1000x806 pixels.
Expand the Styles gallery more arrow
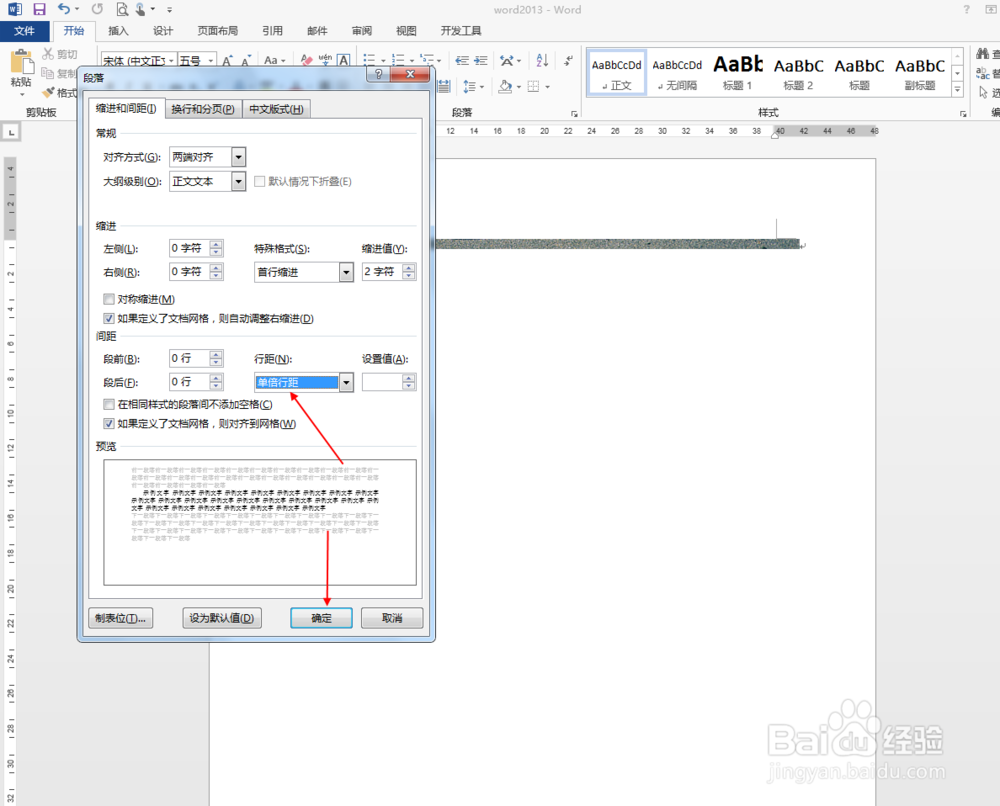[x=957, y=90]
